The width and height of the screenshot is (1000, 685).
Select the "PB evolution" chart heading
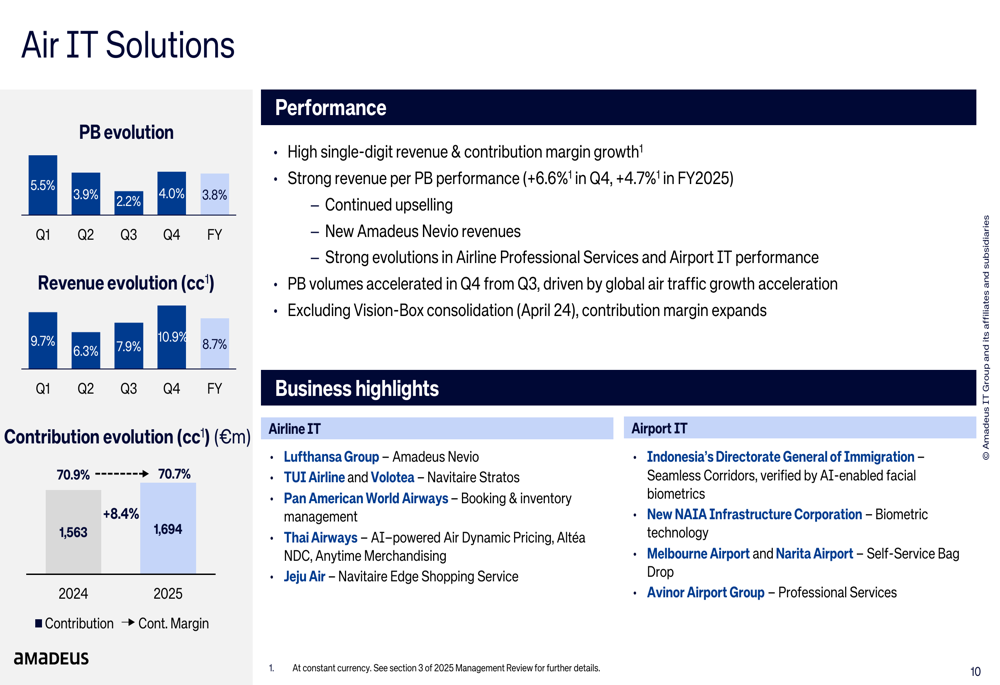click(x=126, y=132)
